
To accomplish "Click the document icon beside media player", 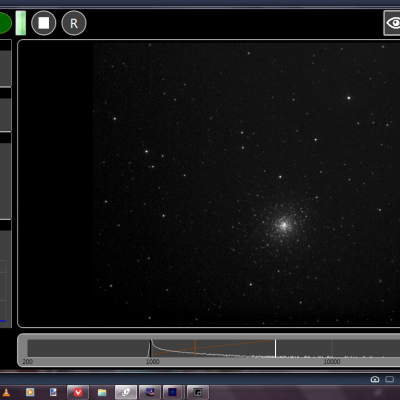I will [x=53, y=392].
